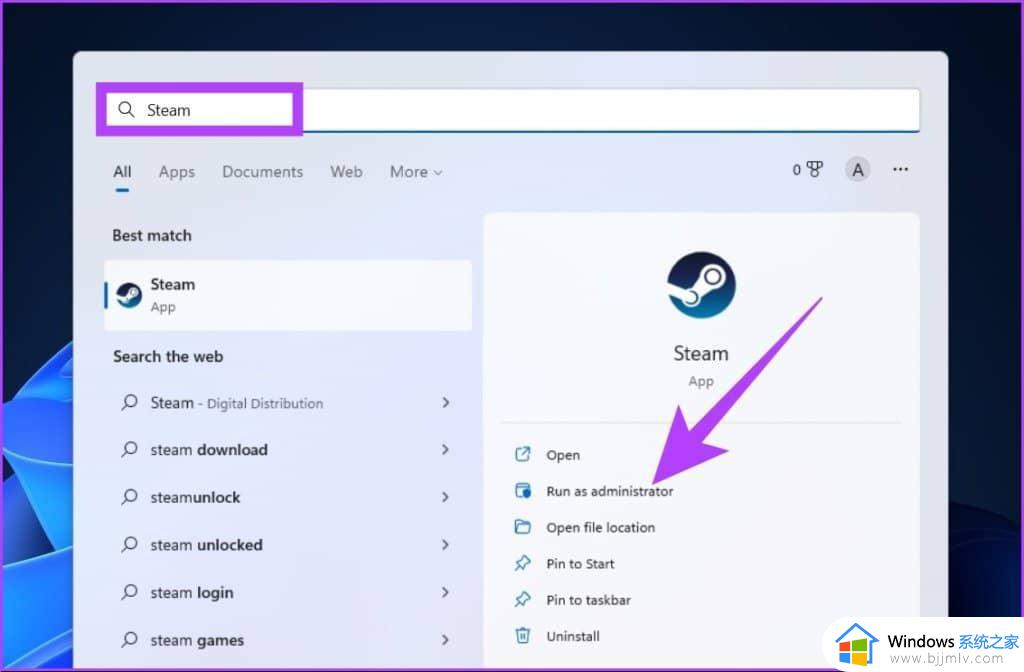The height and width of the screenshot is (672, 1024).
Task: Click the search magnifier icon in search box
Action: click(x=126, y=109)
